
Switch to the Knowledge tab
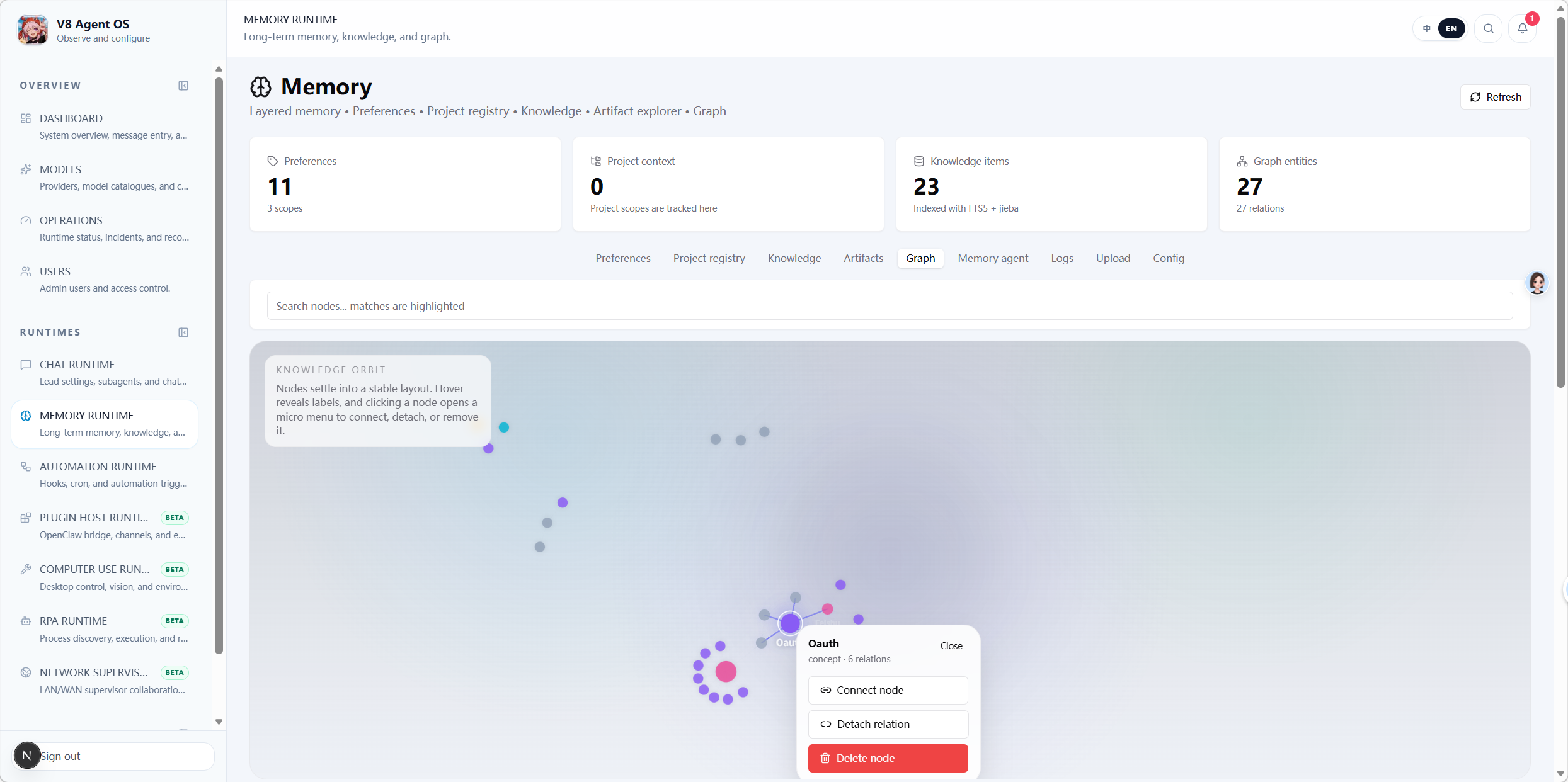(794, 258)
